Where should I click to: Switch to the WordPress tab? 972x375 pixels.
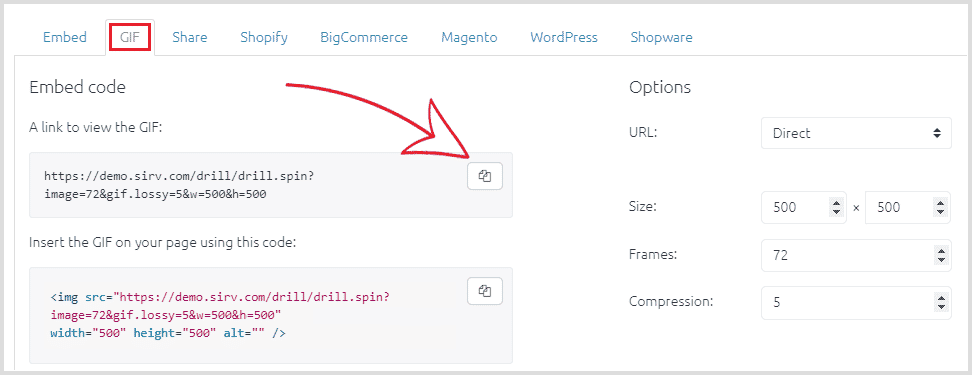(564, 37)
